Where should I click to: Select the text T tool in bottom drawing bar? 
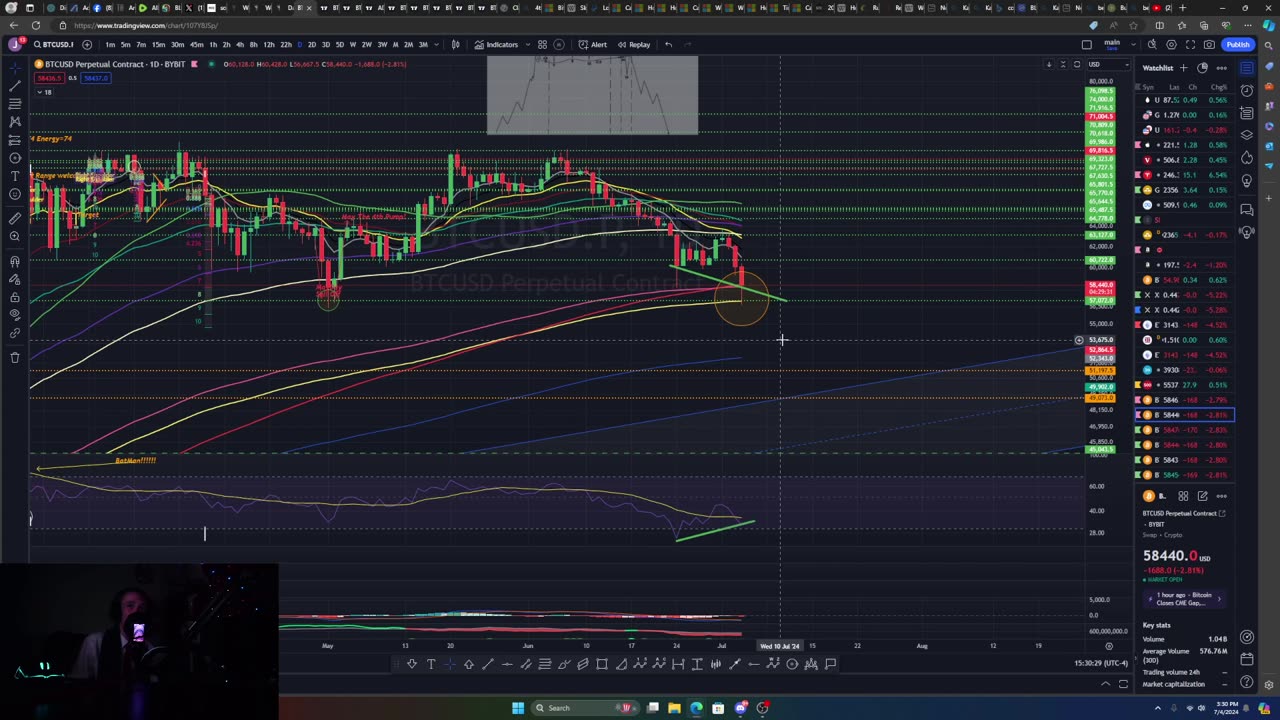431,664
